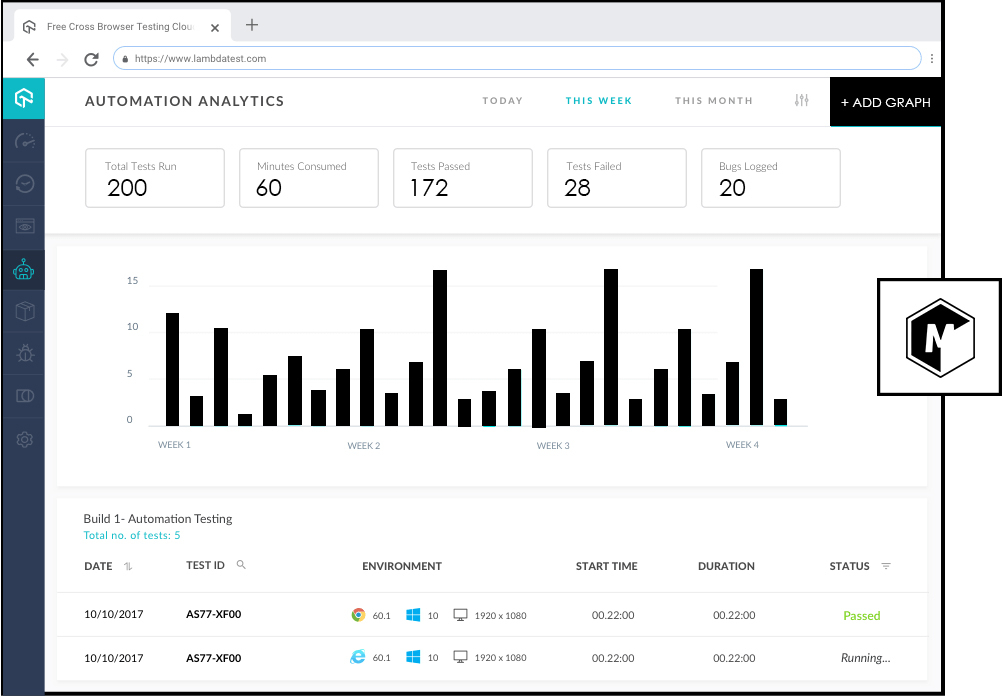
Task: Switch to the THIS MONTH tab
Action: tap(713, 100)
